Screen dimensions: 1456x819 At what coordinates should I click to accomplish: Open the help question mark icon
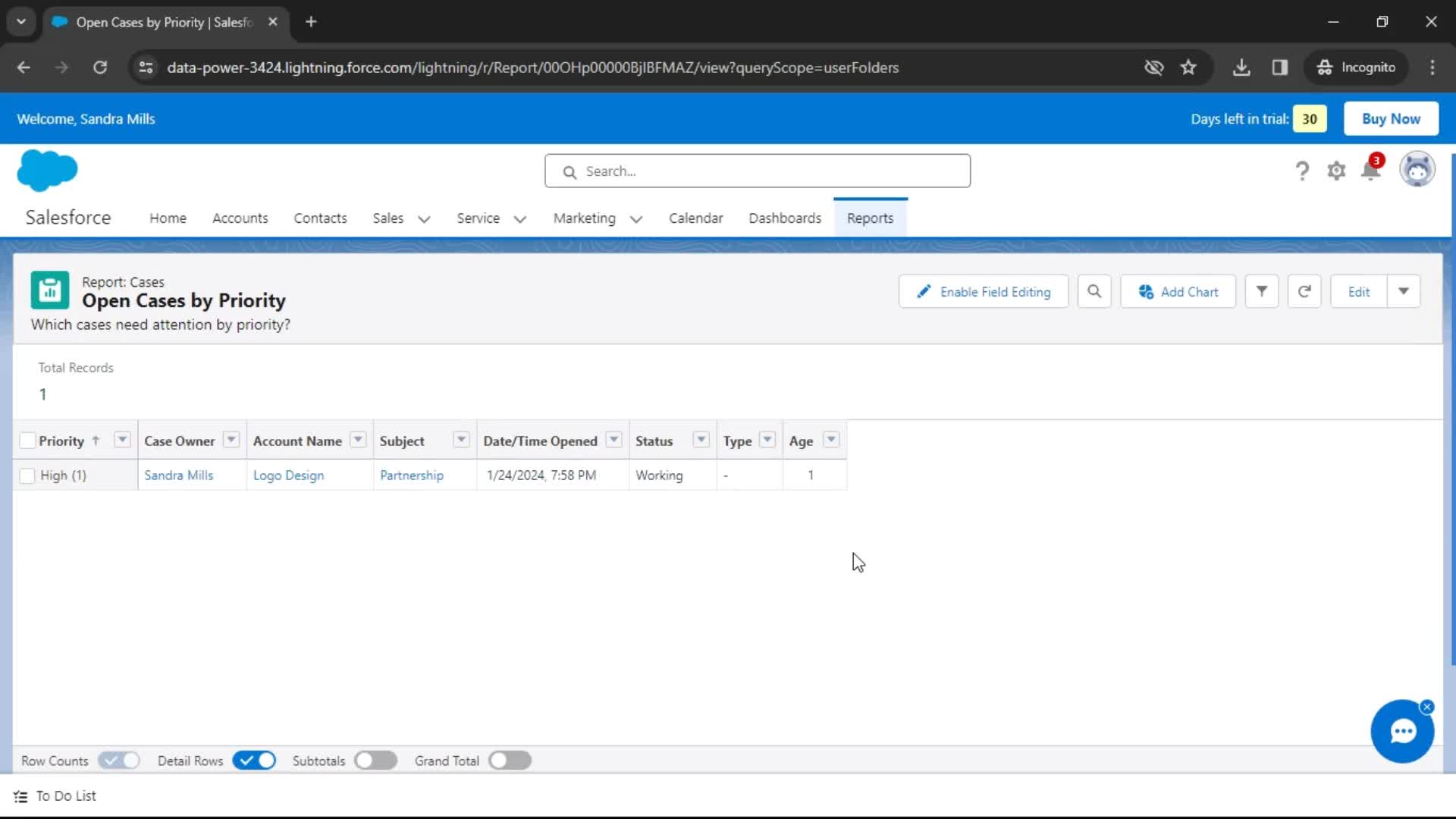[x=1302, y=171]
